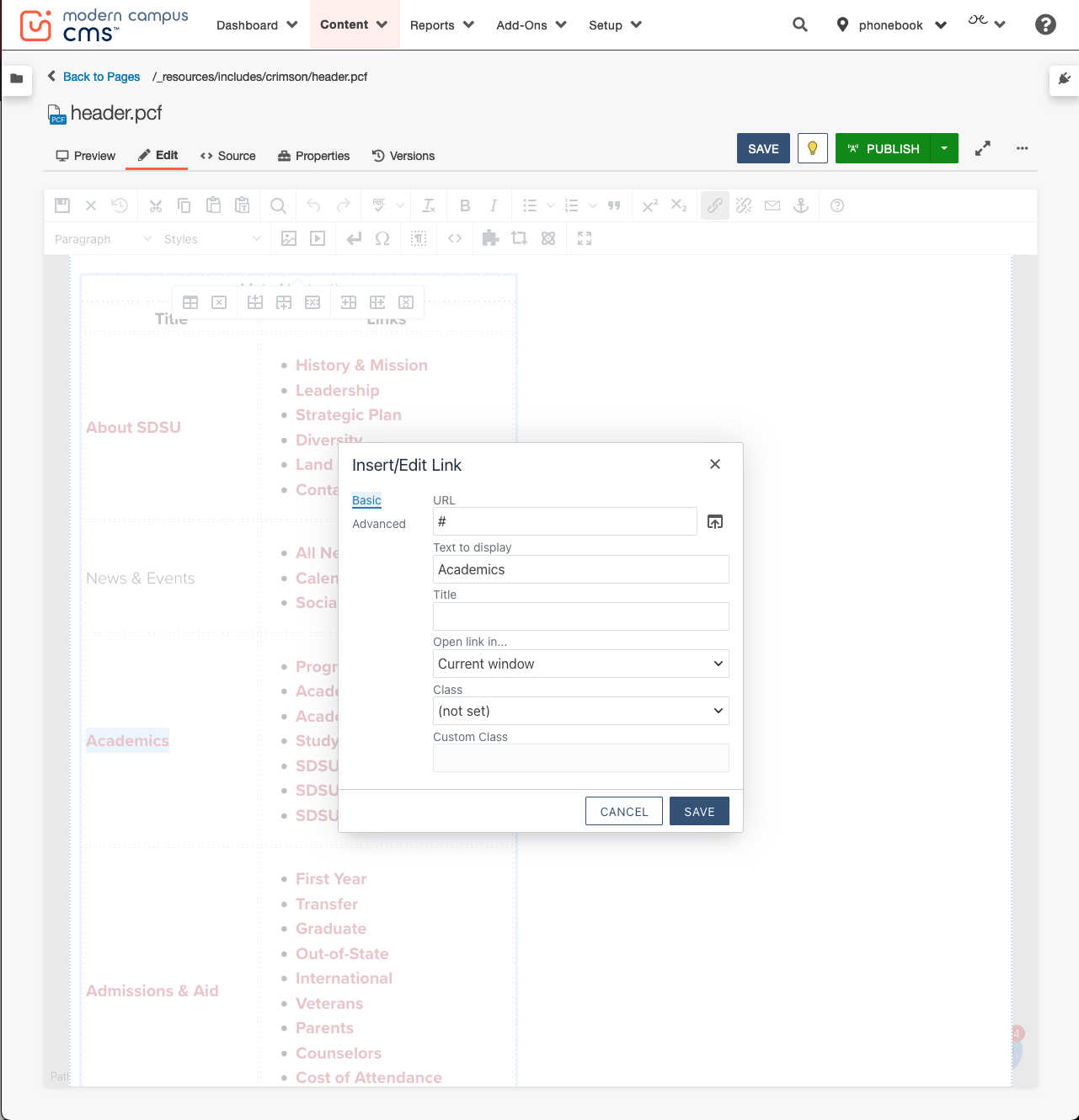Expand numbered list style options
Image resolution: width=1079 pixels, height=1120 pixels.
click(592, 205)
